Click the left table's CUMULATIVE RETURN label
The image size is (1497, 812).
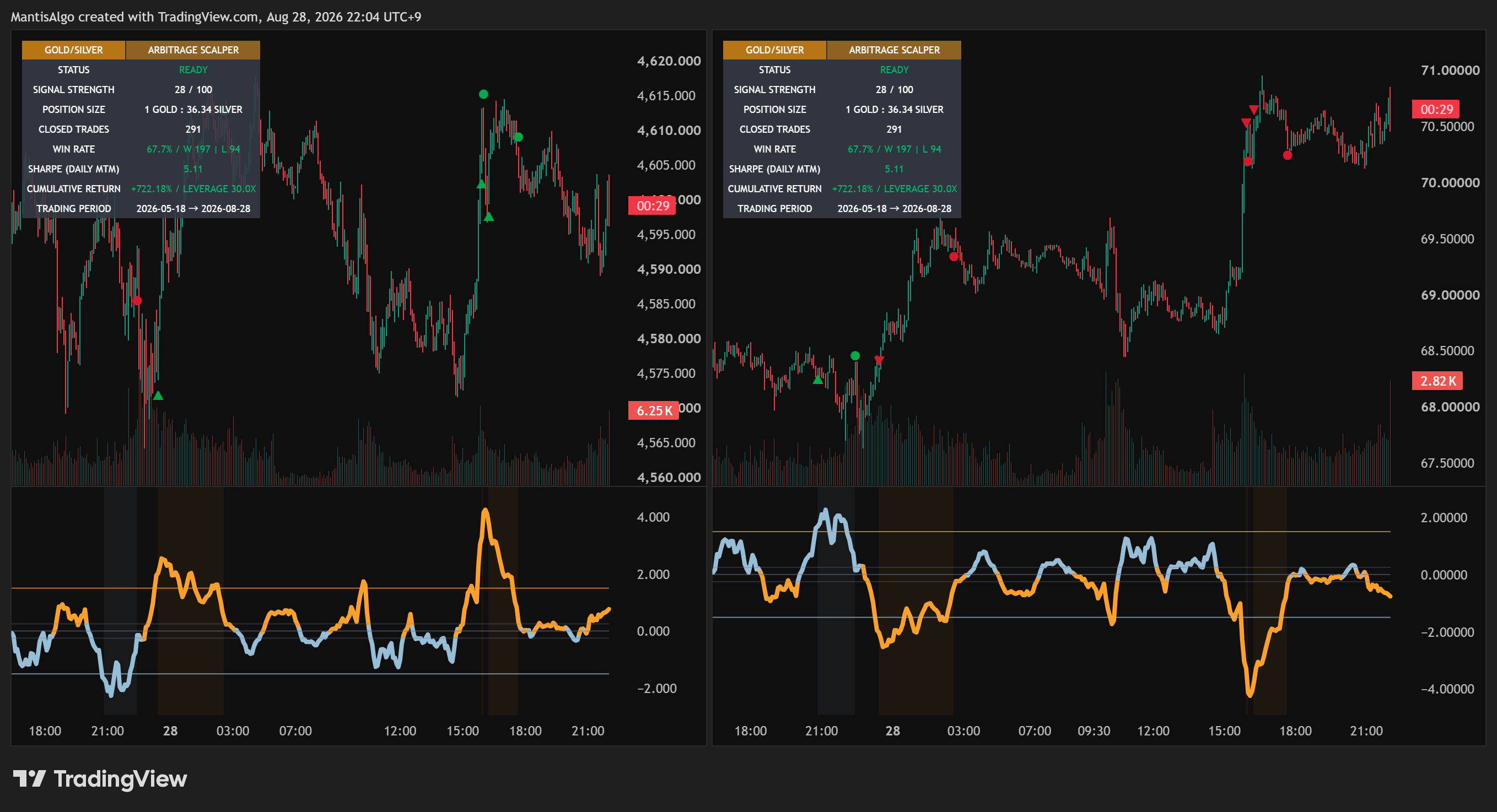[74, 189]
